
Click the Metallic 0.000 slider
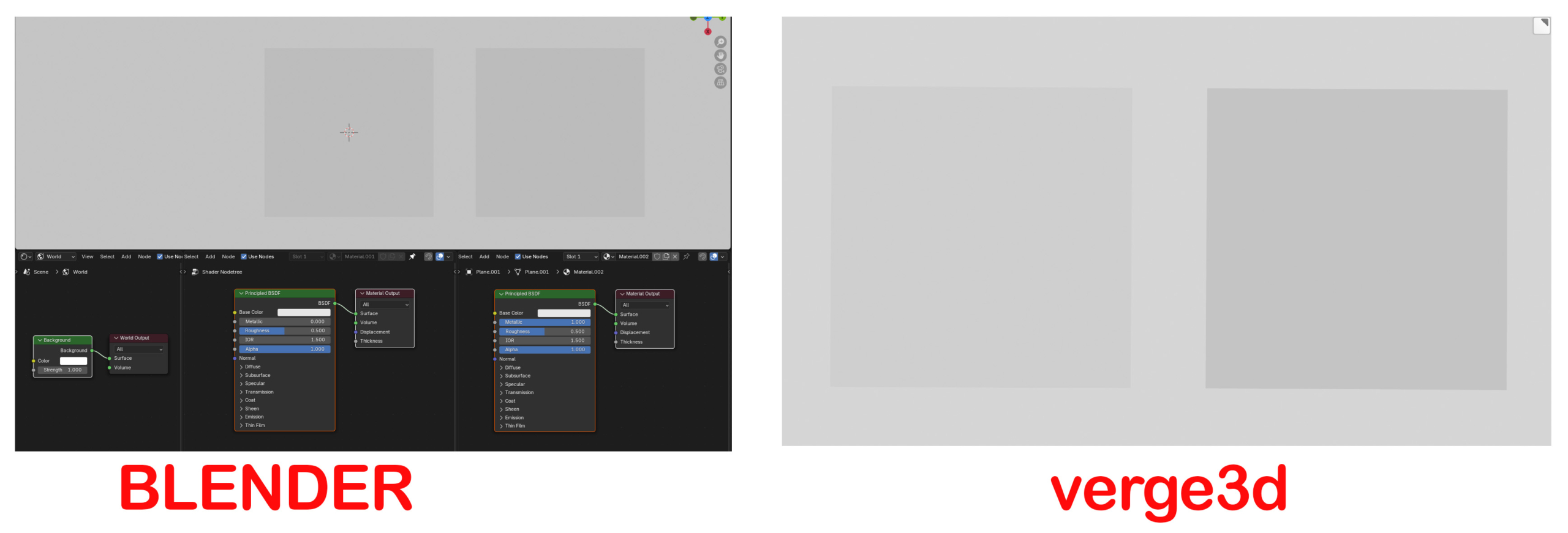tap(285, 321)
